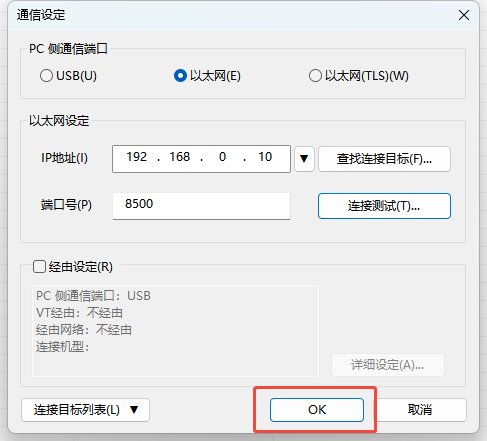Click the third IP octet showing 0
The height and width of the screenshot is (441, 487).
222,157
